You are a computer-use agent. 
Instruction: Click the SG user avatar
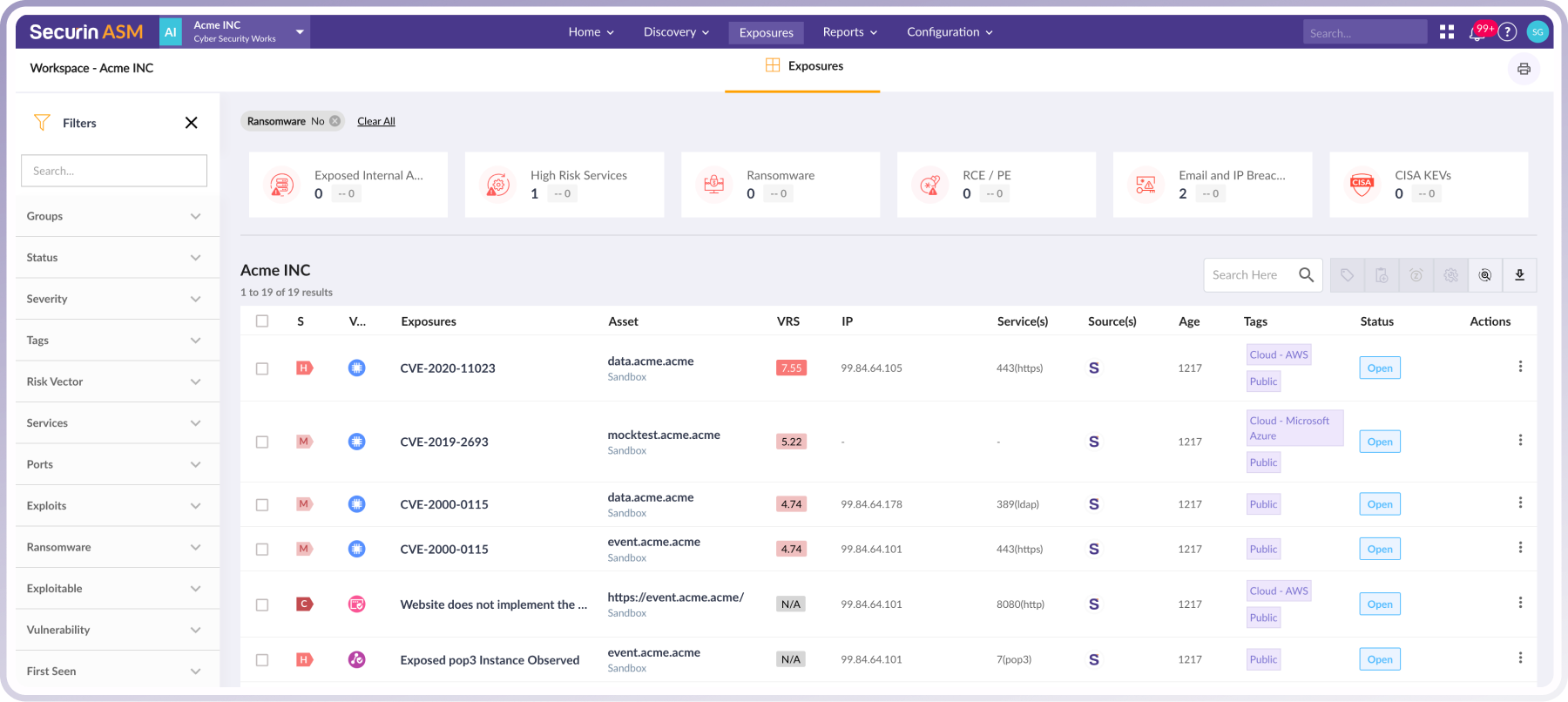pyautogui.click(x=1538, y=32)
